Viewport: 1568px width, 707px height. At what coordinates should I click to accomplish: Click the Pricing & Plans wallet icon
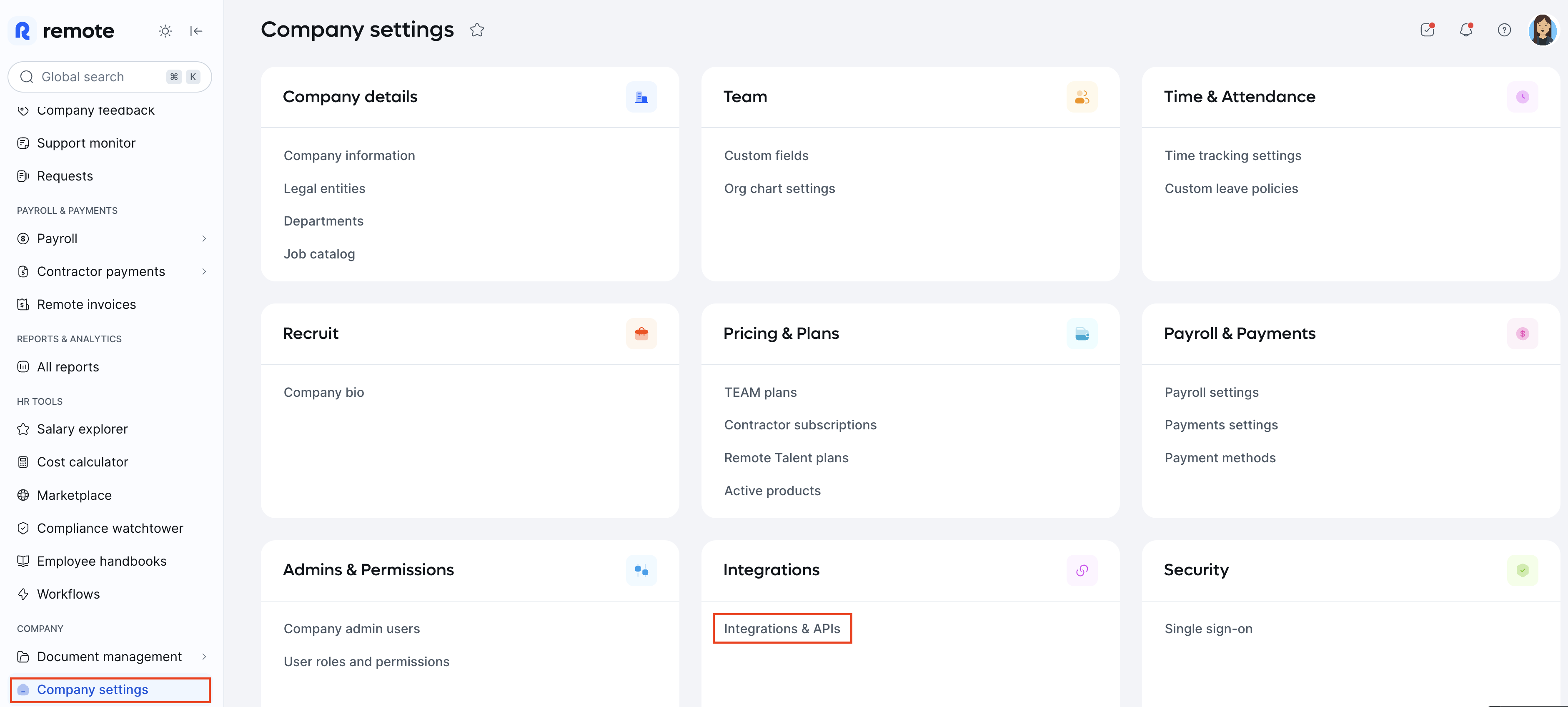[1082, 334]
